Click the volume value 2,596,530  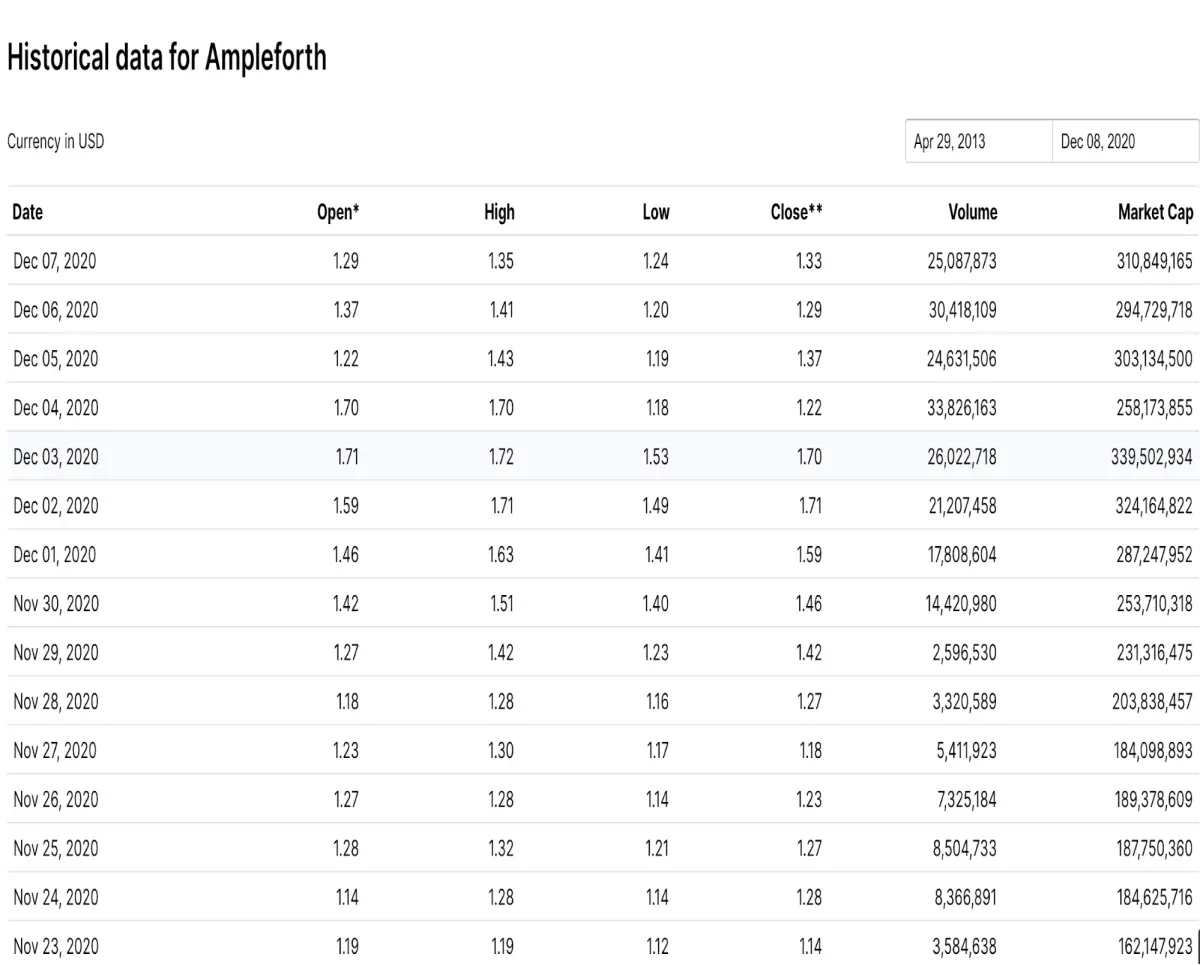965,653
